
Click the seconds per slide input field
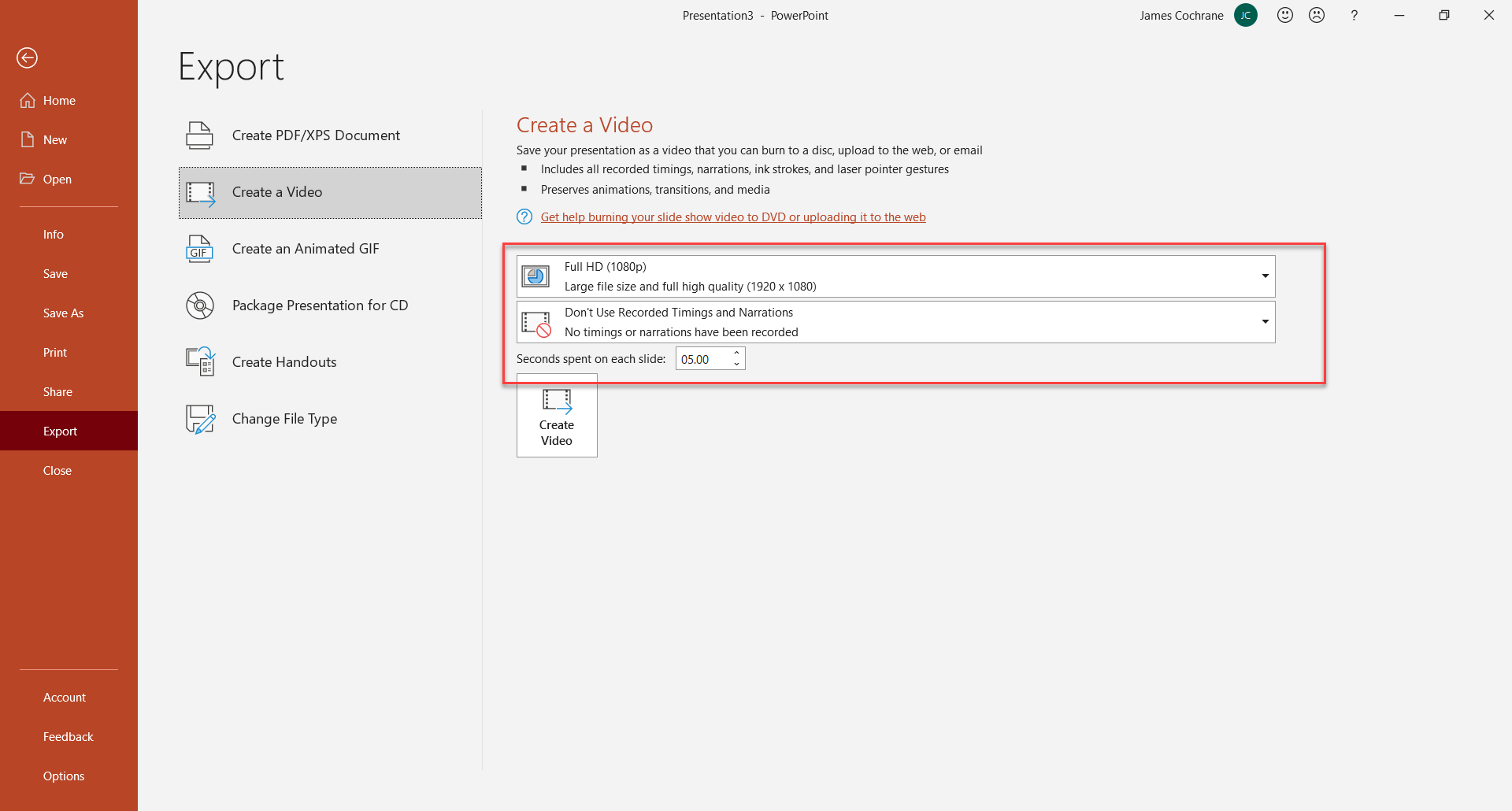[702, 359]
